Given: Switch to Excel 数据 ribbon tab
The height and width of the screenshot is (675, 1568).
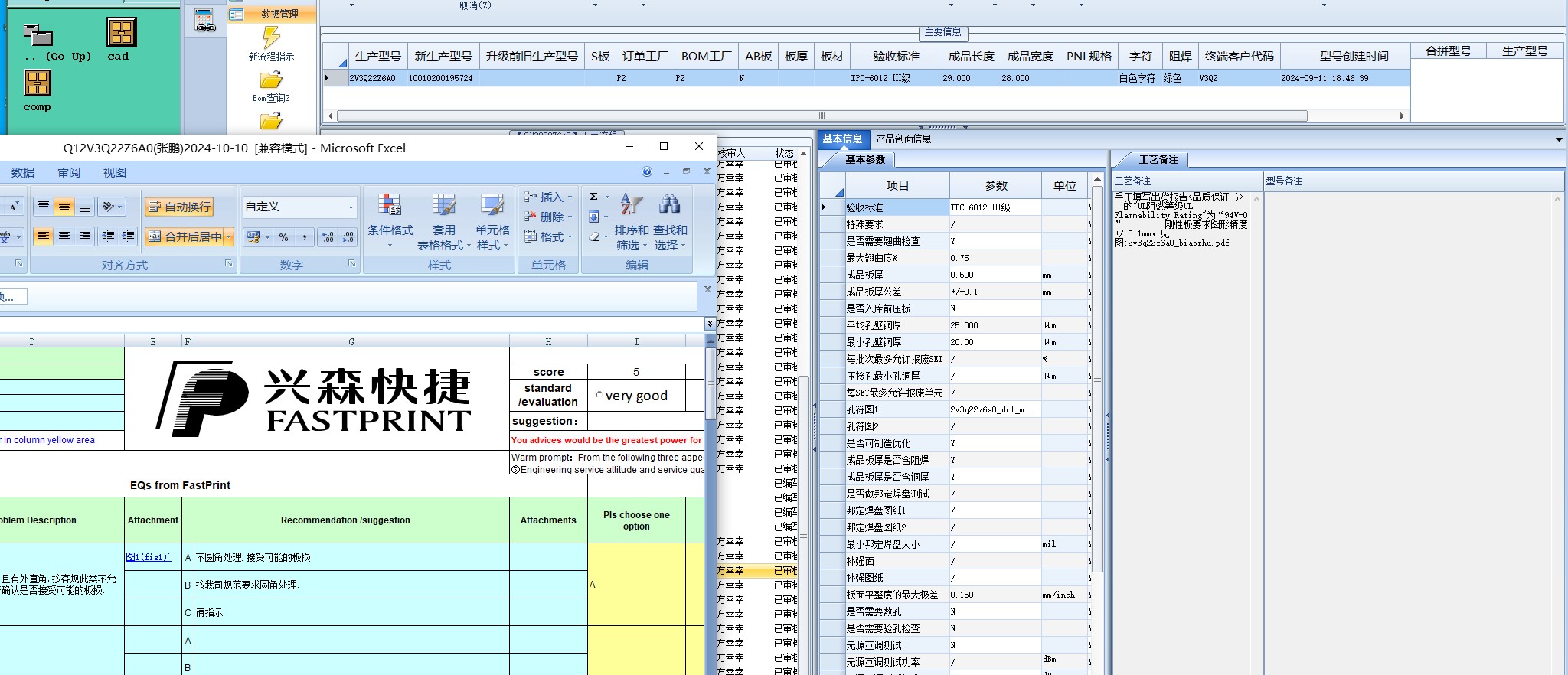Looking at the screenshot, I should tap(22, 173).
